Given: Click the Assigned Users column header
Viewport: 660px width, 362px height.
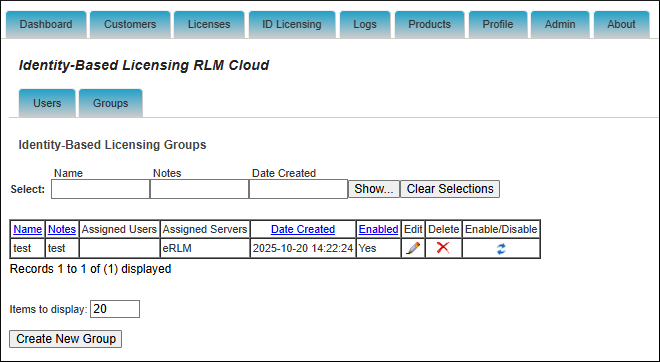Looking at the screenshot, I should coord(119,229).
